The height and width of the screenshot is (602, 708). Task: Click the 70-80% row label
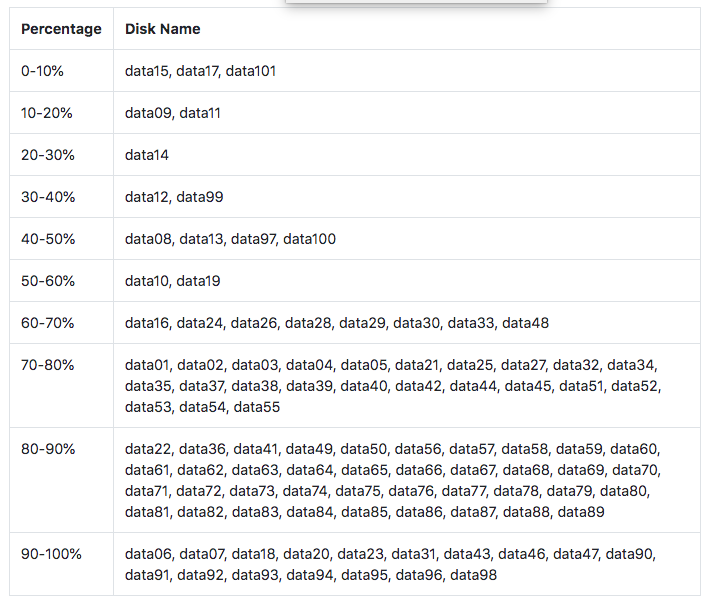[47, 365]
